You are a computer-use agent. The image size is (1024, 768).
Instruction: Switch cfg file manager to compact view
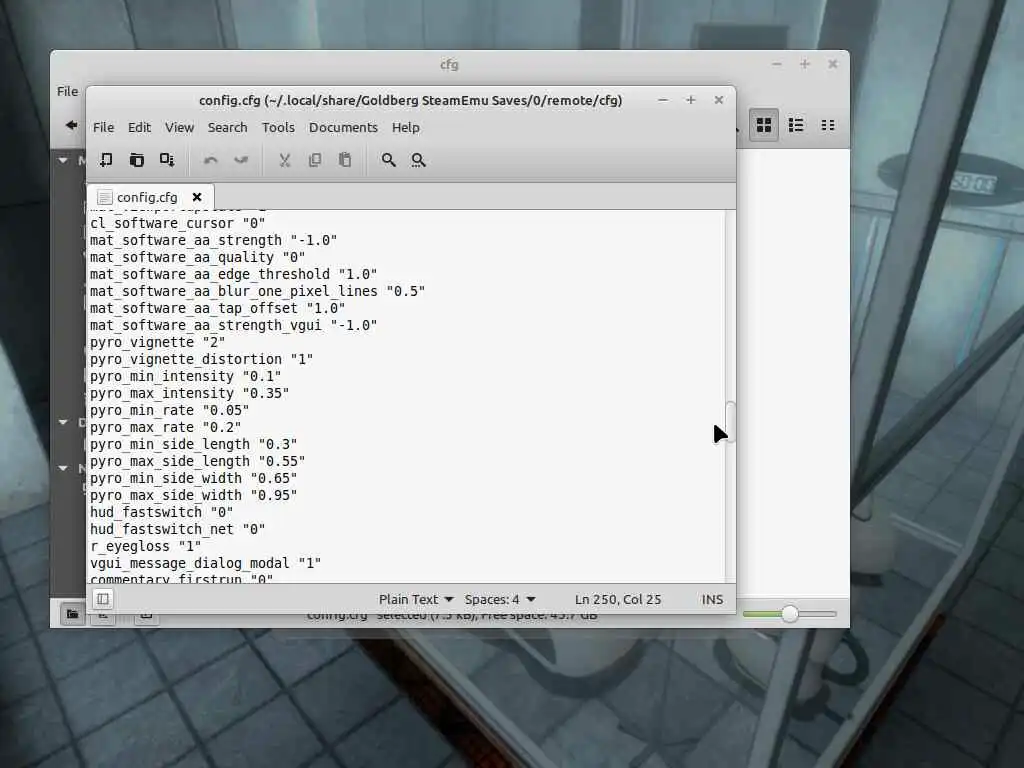coord(827,125)
